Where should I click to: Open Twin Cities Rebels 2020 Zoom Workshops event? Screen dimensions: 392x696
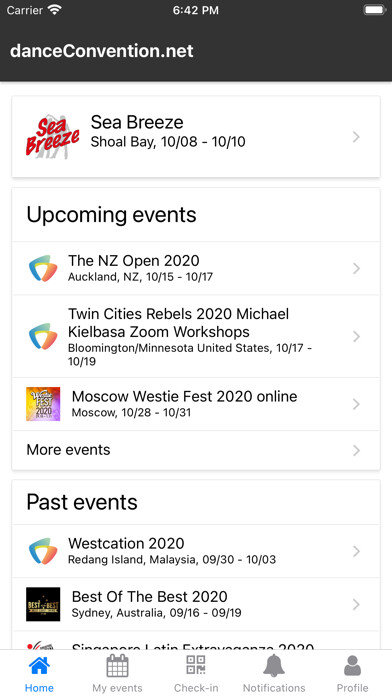point(196,336)
